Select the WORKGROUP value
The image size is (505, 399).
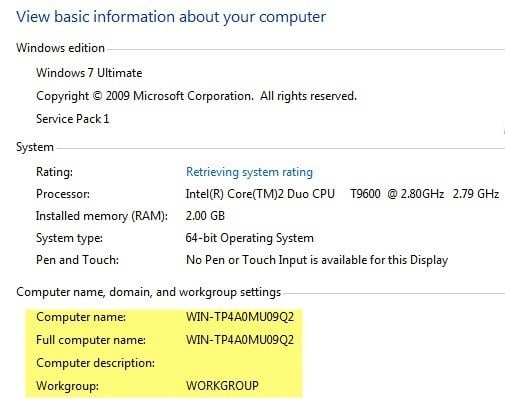(x=222, y=386)
